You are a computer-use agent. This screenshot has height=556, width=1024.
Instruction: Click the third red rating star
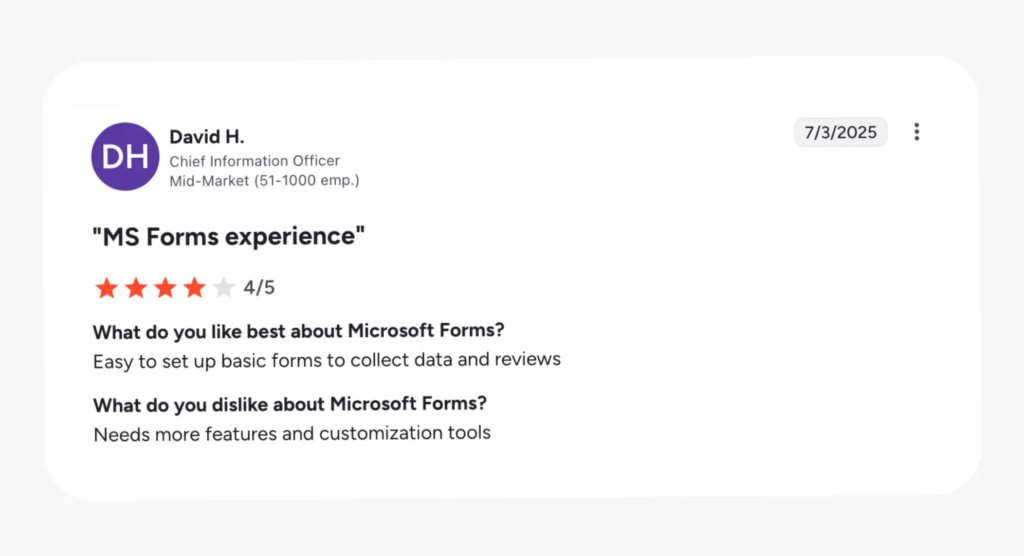tap(165, 289)
